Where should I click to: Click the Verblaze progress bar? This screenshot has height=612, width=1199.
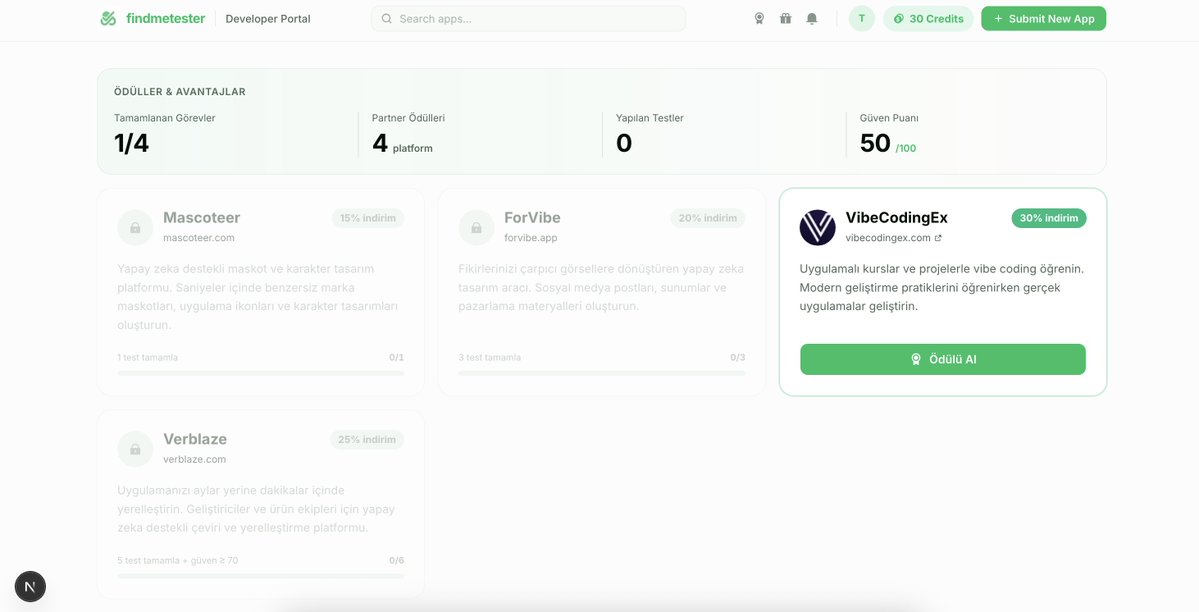pos(261,576)
